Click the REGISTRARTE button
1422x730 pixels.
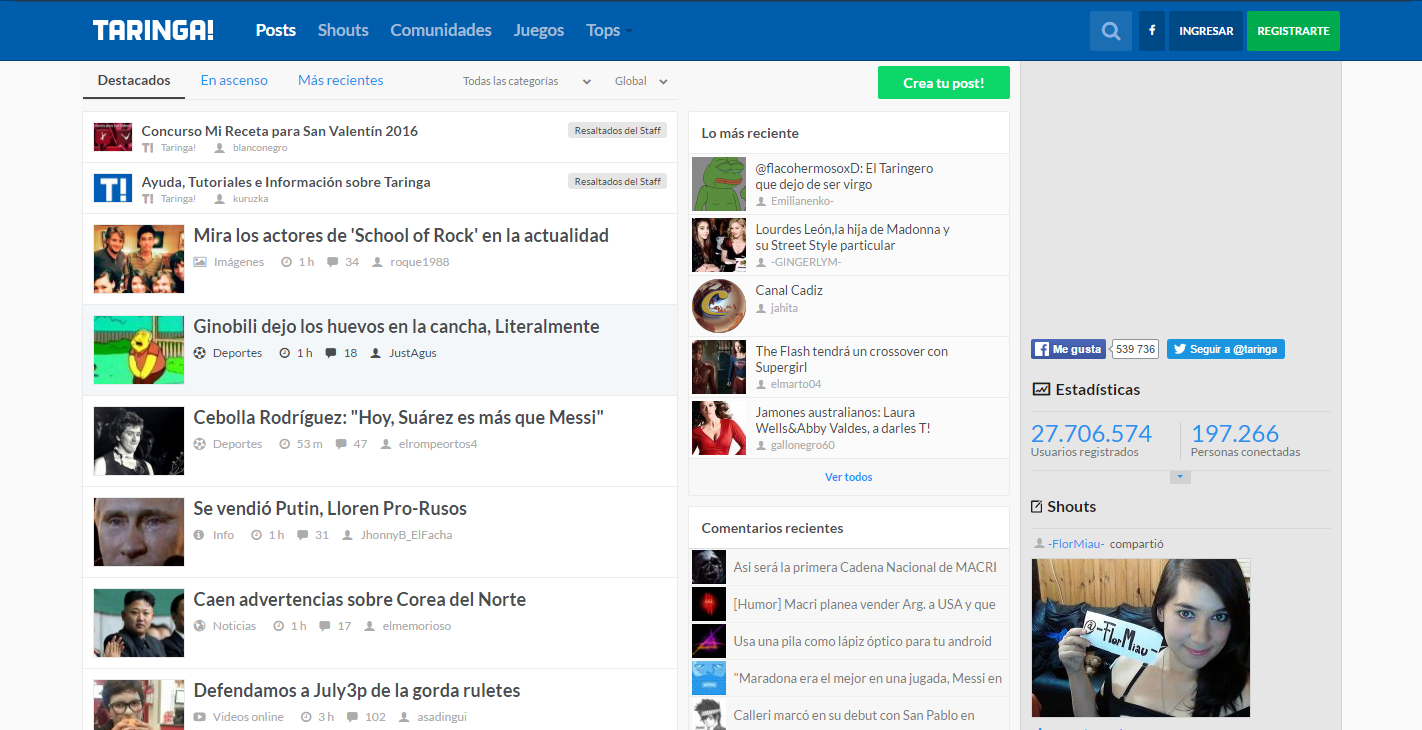pos(1293,31)
